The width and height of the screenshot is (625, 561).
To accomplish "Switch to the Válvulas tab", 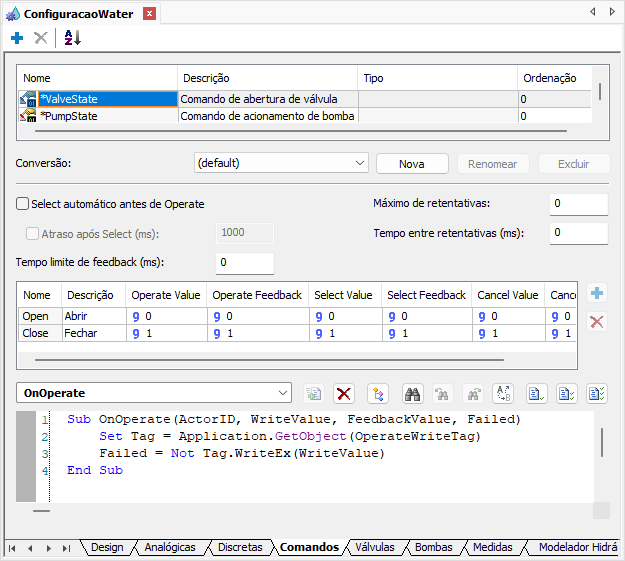I will coord(374,548).
